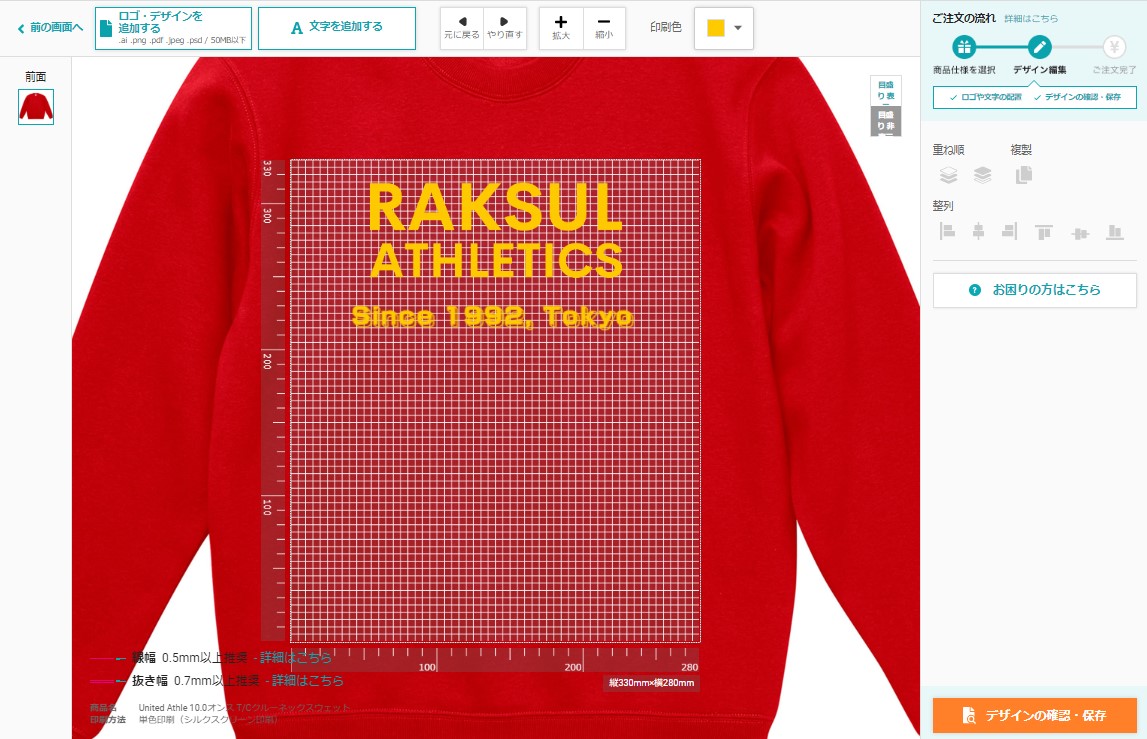Click 印刷色 label
The width and height of the screenshot is (1147, 739).
(666, 27)
